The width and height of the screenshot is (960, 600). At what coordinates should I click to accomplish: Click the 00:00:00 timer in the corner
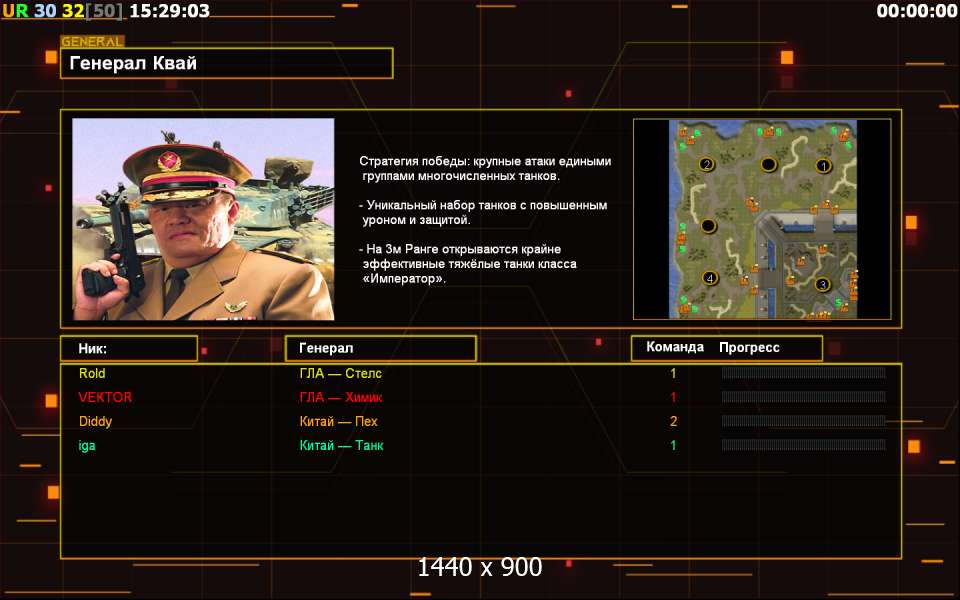(x=917, y=10)
